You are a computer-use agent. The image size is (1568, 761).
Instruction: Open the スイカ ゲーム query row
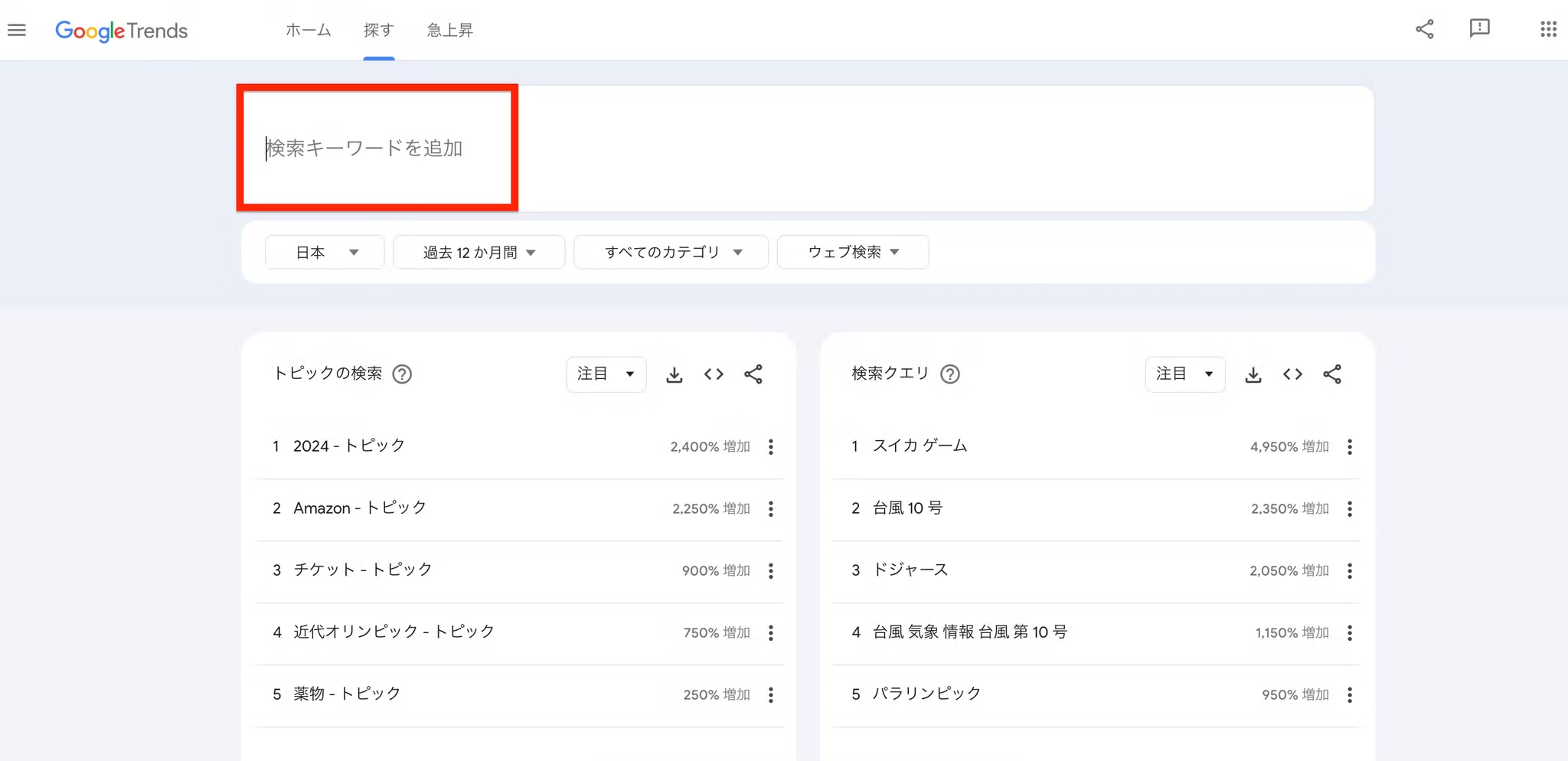[1097, 446]
